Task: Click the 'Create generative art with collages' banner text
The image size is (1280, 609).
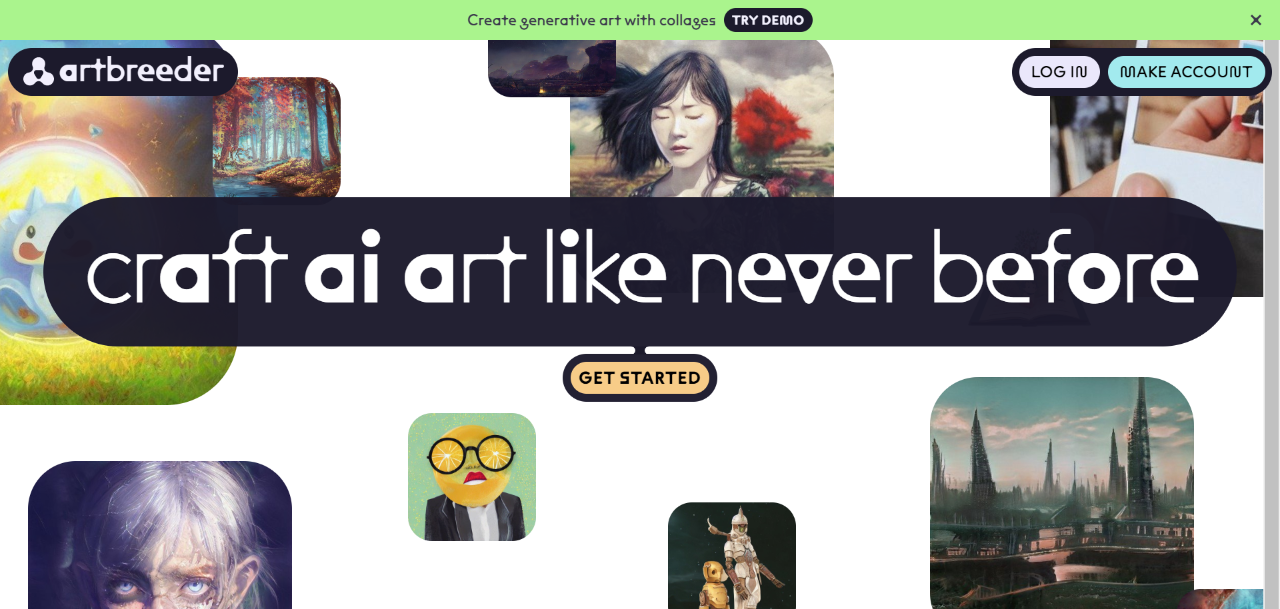Action: (x=592, y=20)
